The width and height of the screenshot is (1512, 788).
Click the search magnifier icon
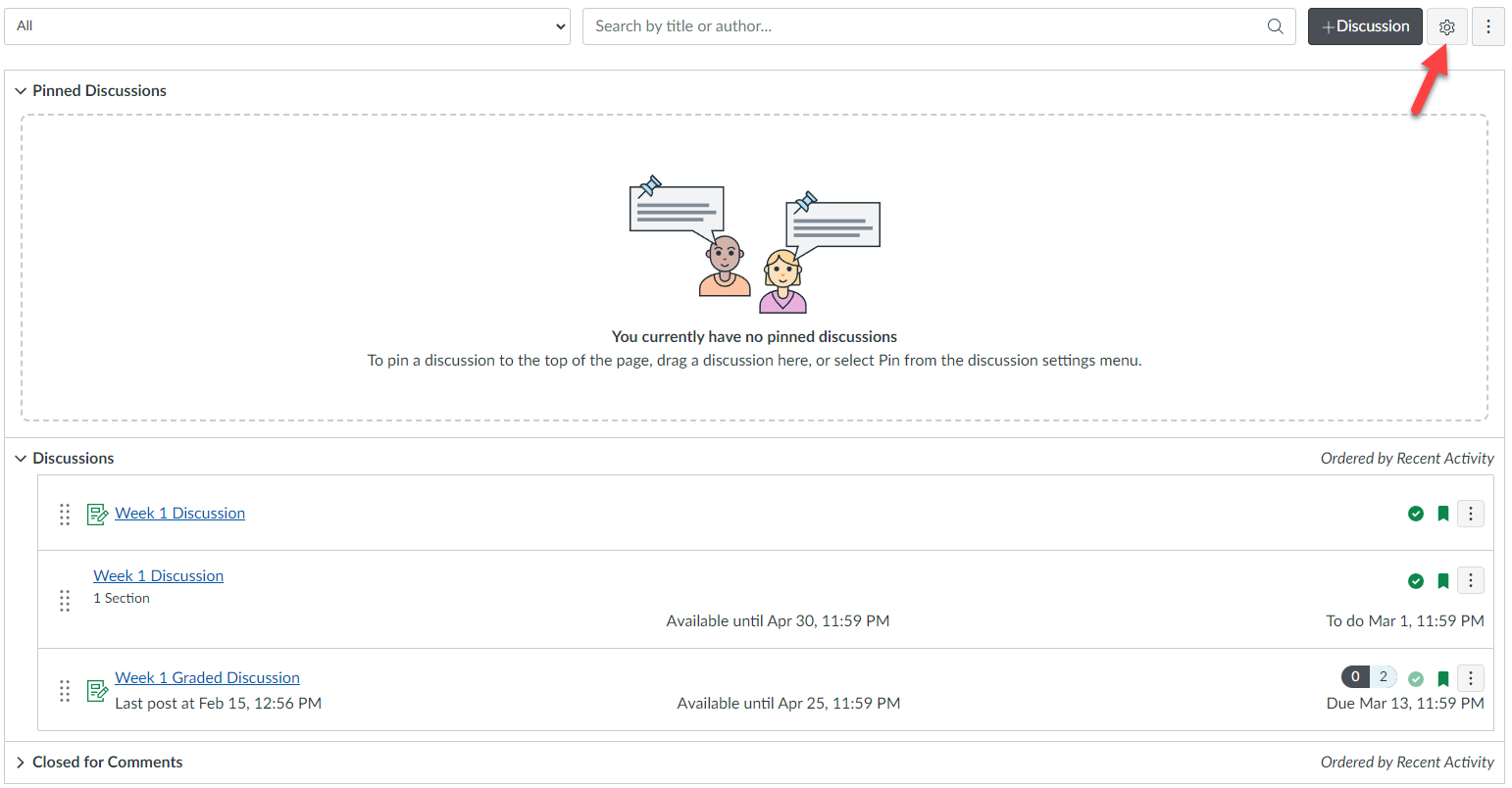pos(1275,26)
